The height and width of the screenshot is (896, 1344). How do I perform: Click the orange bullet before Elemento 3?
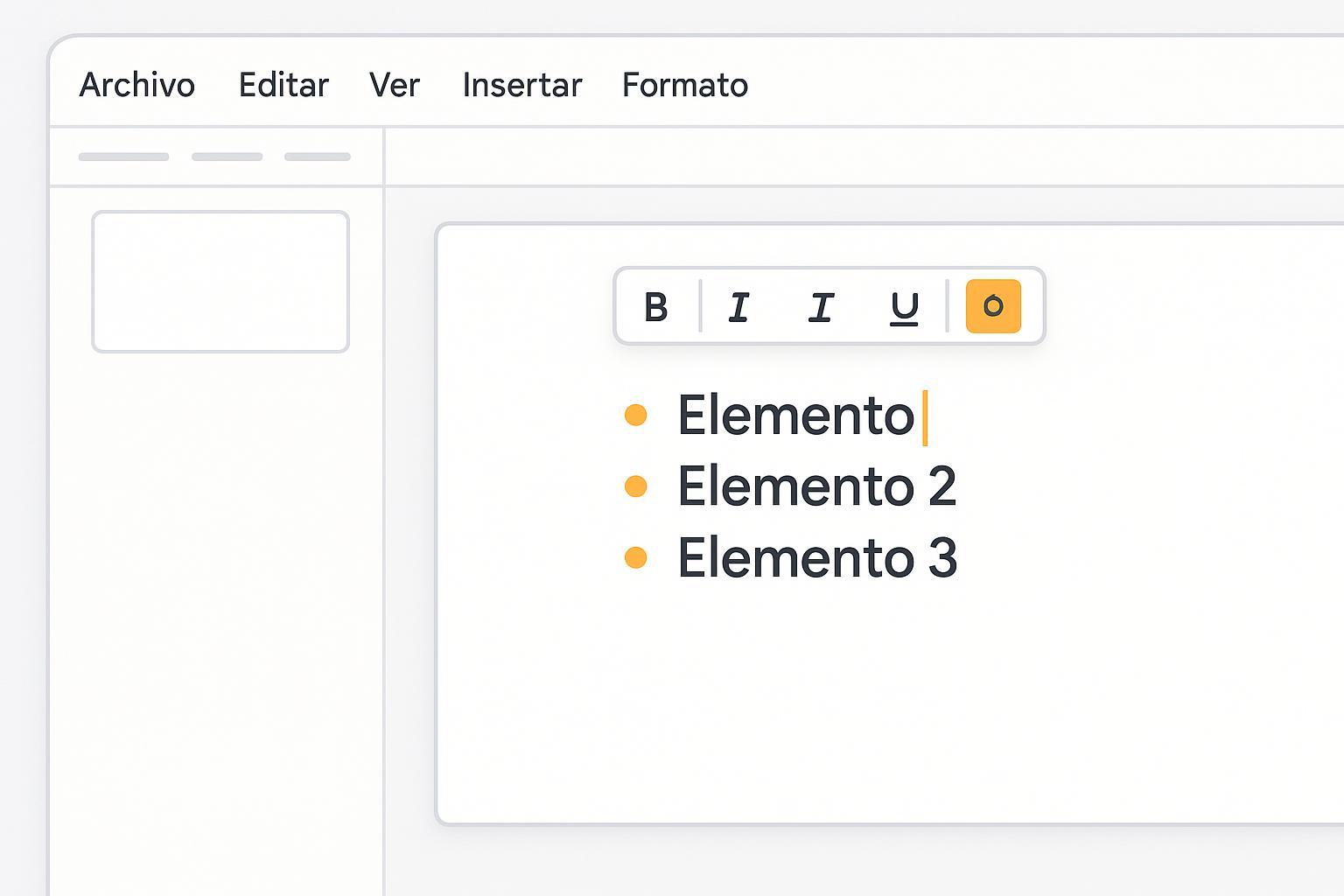point(636,557)
